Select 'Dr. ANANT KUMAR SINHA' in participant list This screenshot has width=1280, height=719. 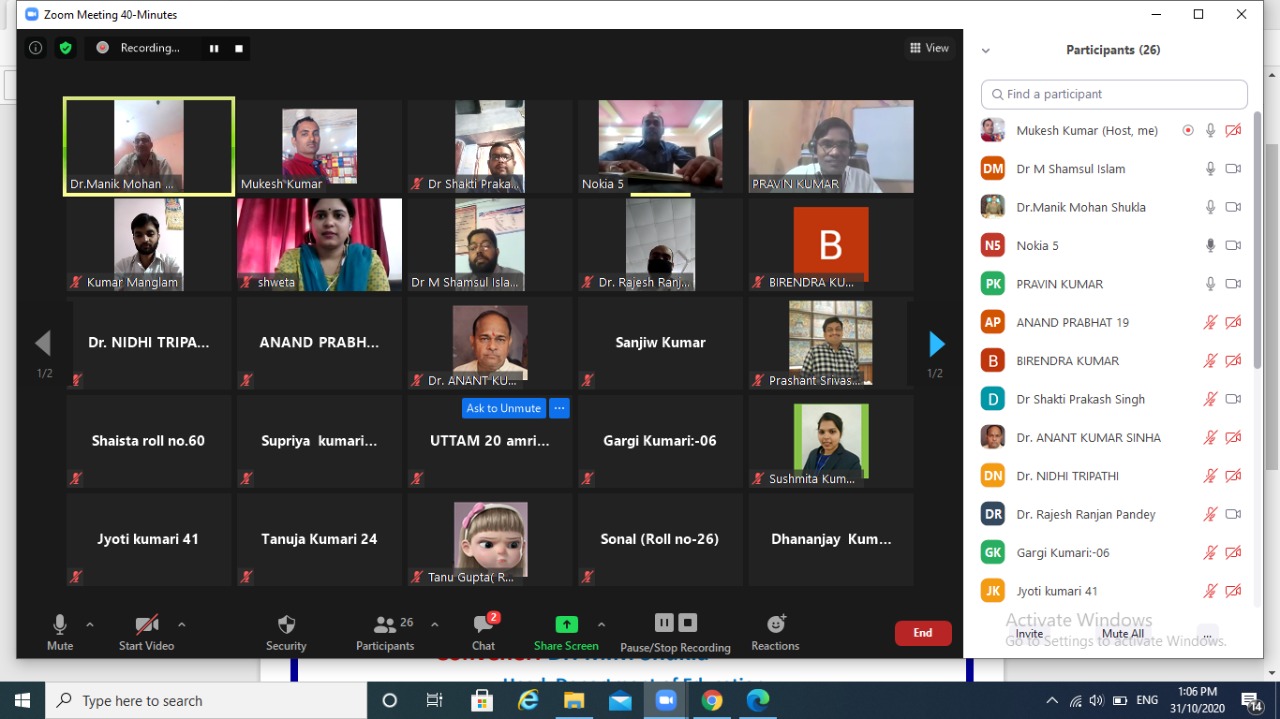tap(1114, 437)
